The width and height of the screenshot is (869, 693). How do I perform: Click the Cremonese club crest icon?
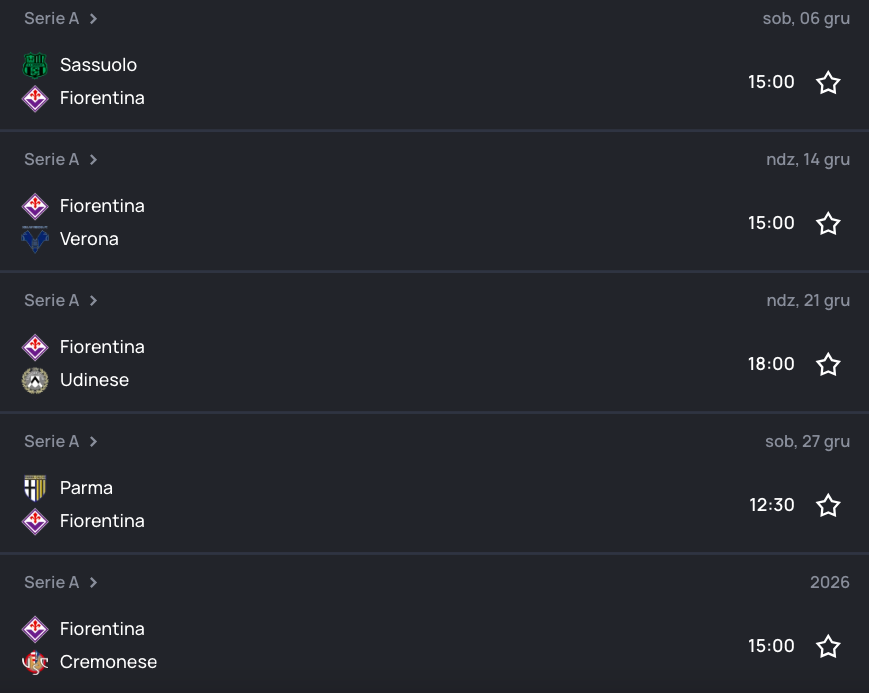coord(35,662)
